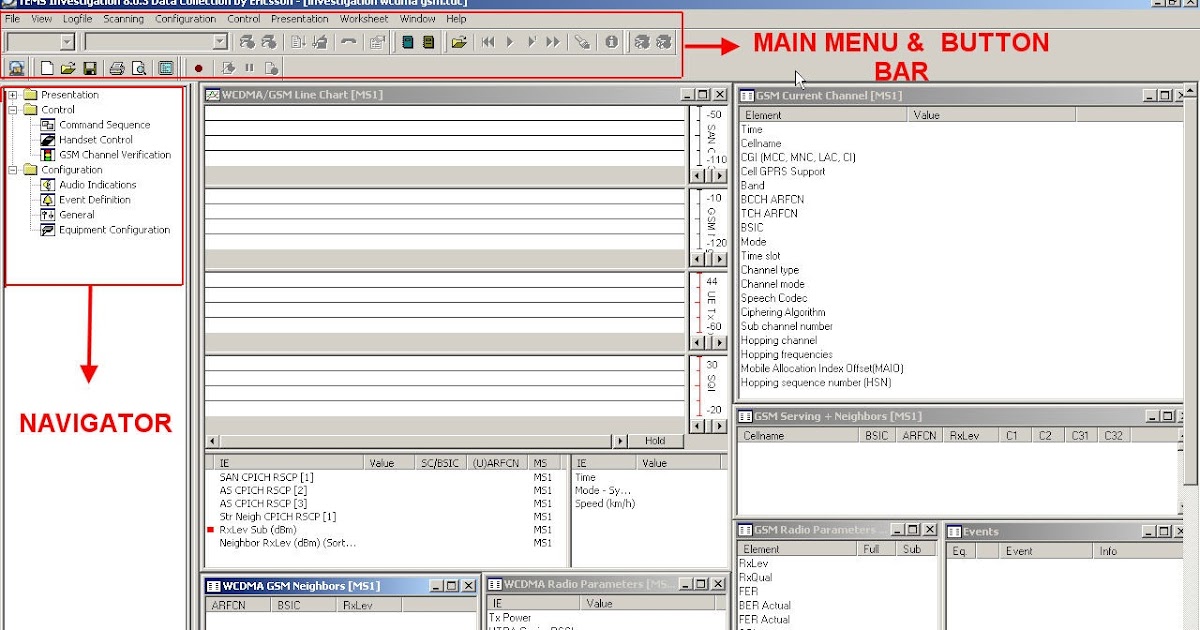The height and width of the screenshot is (630, 1200).
Task: Click the Save logfile floppy disk icon
Action: click(x=92, y=67)
